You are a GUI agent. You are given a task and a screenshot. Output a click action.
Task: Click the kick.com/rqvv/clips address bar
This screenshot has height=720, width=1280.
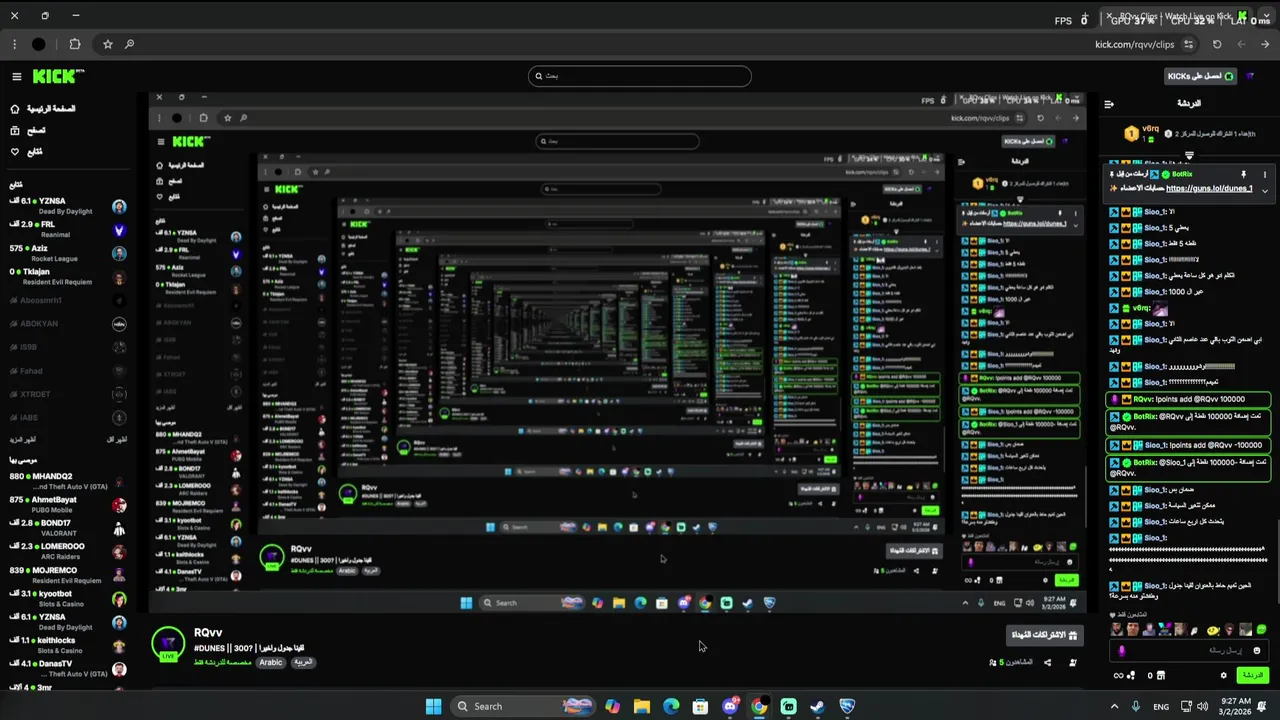pos(1134,44)
